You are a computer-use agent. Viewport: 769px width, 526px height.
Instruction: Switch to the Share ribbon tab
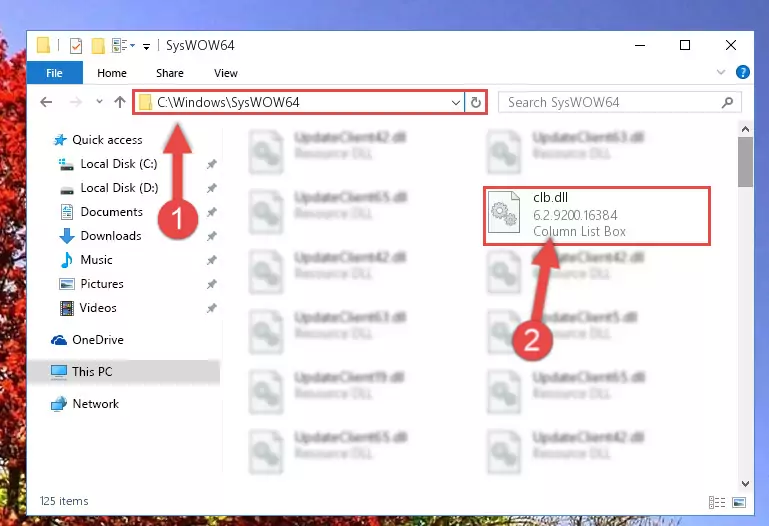coord(170,73)
